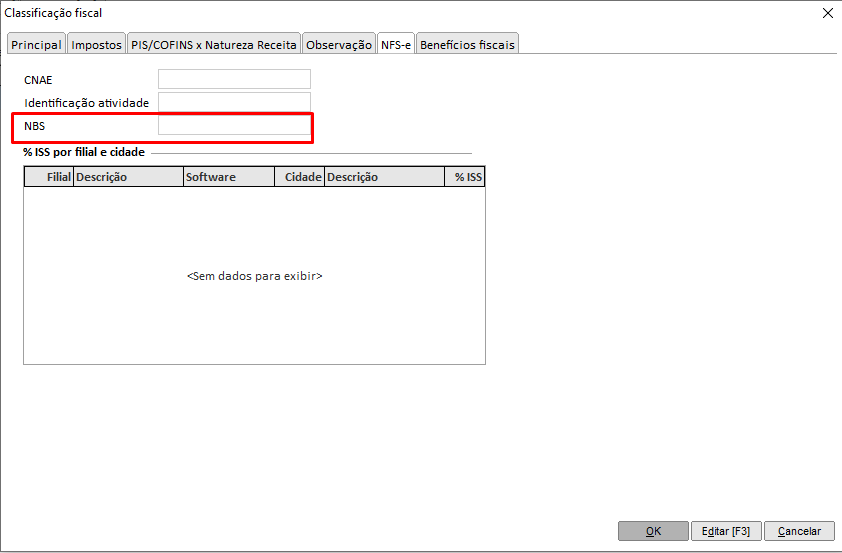
Task: Switch to the Principal tab
Action: [36, 45]
